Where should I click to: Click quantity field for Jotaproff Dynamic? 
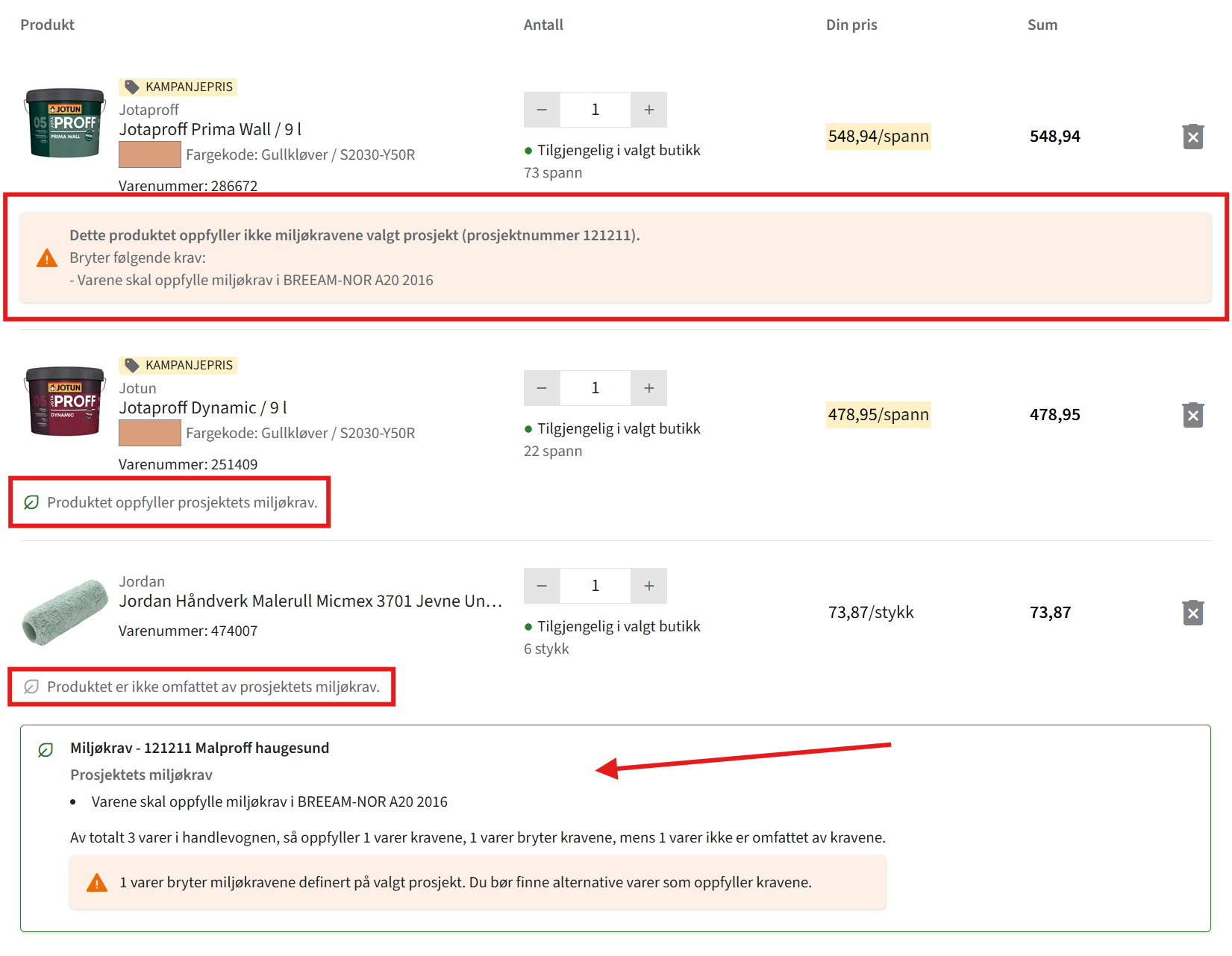coord(595,388)
